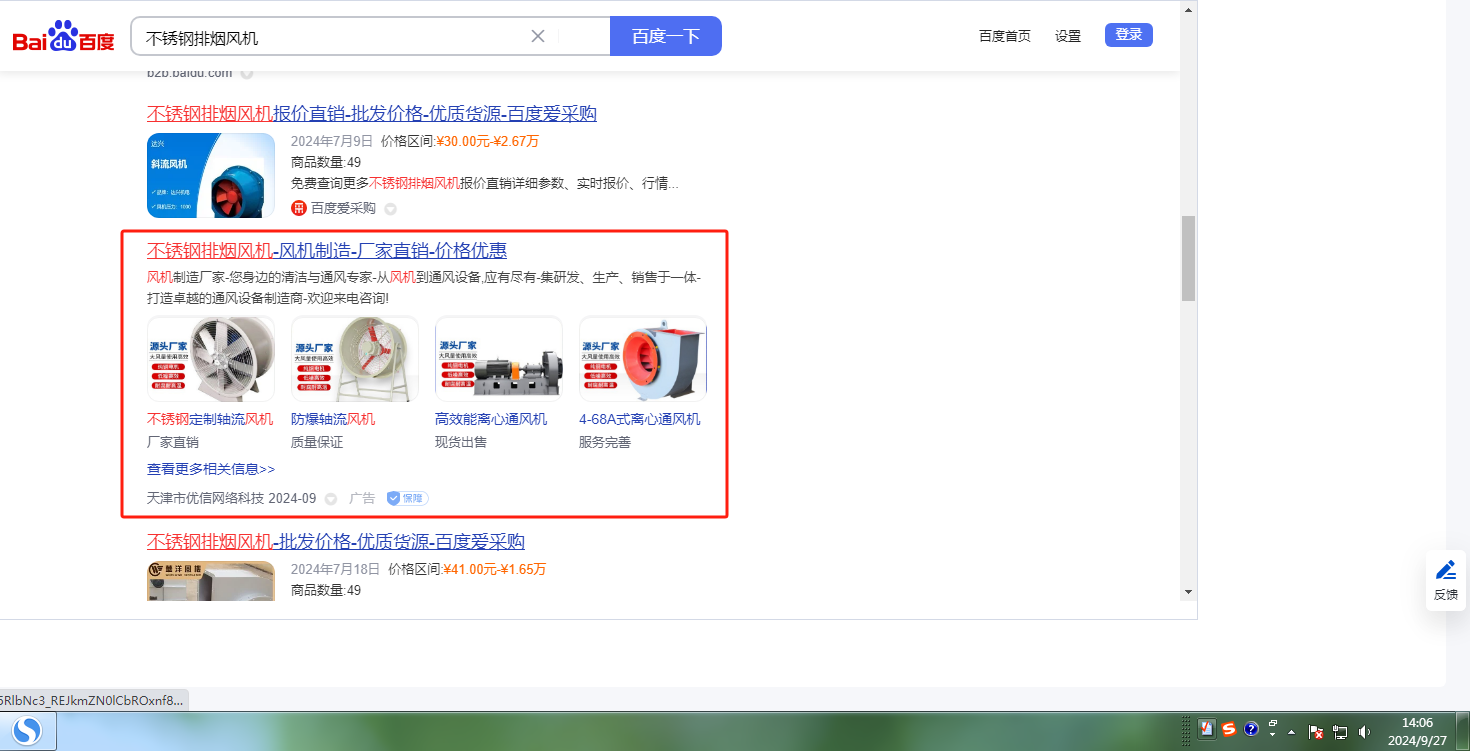Viewport: 1470px width, 751px height.
Task: Open the 高效能离心通风机 link
Action: click(491, 419)
